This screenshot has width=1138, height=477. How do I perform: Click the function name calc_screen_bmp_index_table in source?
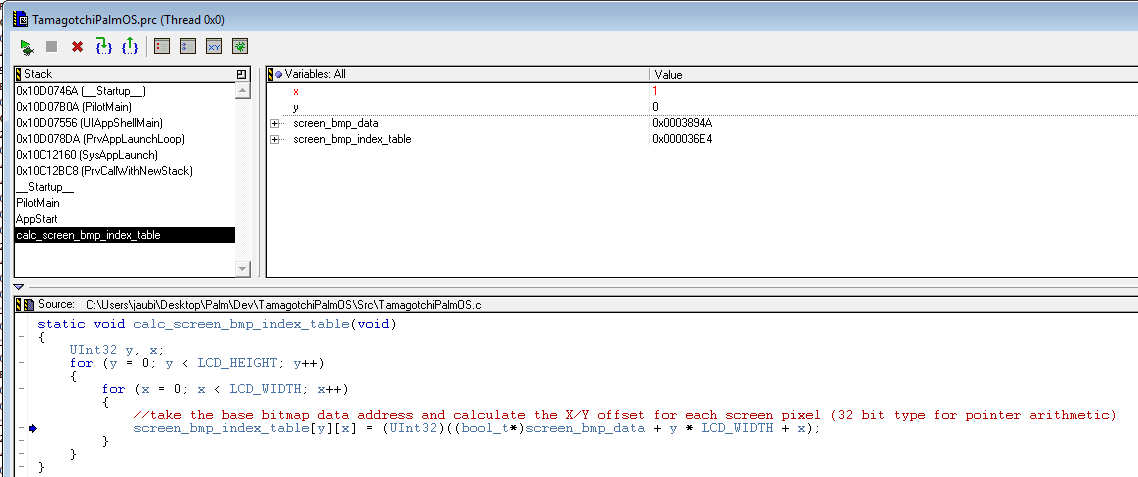(241, 324)
